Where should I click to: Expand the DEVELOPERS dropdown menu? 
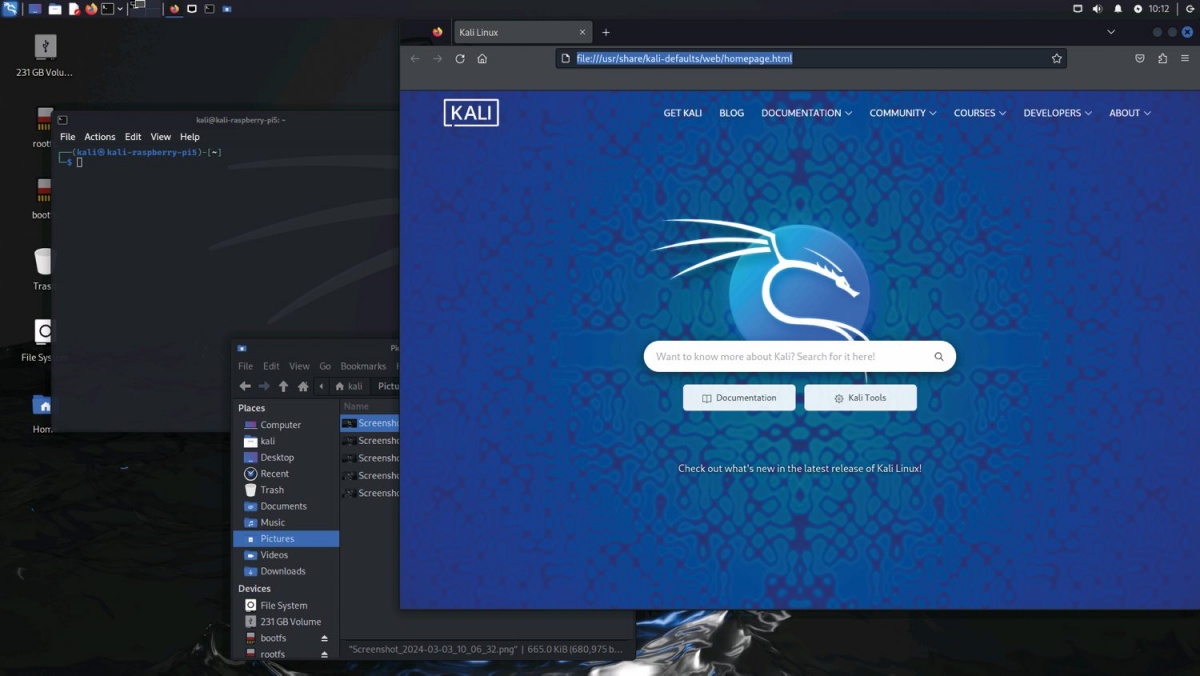coord(1057,113)
